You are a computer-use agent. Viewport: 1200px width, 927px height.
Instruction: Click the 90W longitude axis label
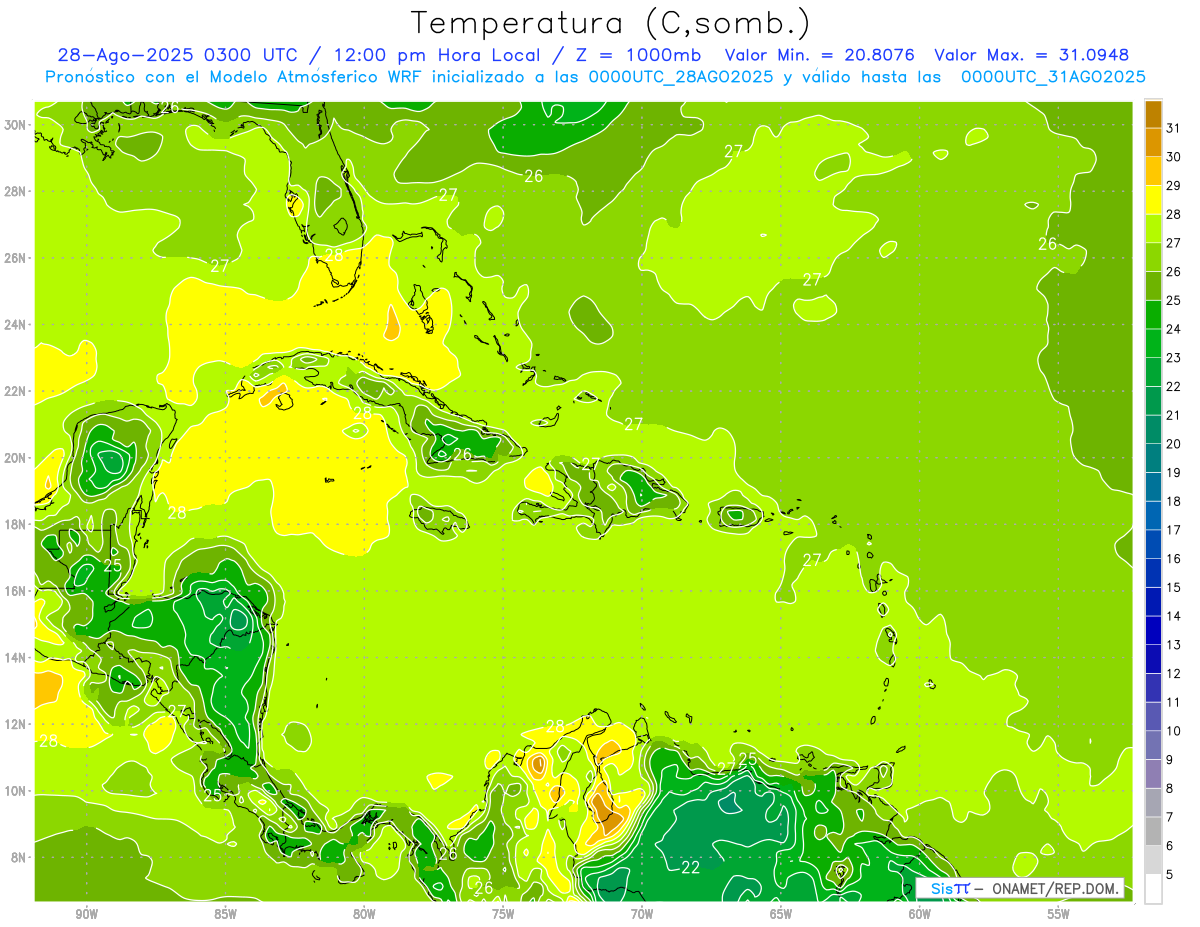[x=87, y=914]
